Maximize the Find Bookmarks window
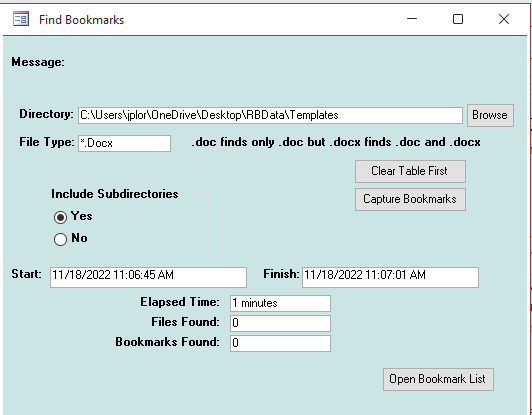Image resolution: width=532 pixels, height=415 pixels. pyautogui.click(x=458, y=19)
